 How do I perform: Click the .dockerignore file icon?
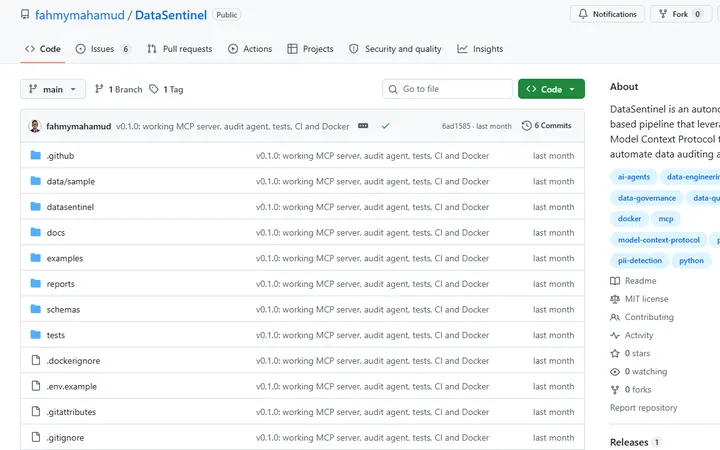[35, 360]
